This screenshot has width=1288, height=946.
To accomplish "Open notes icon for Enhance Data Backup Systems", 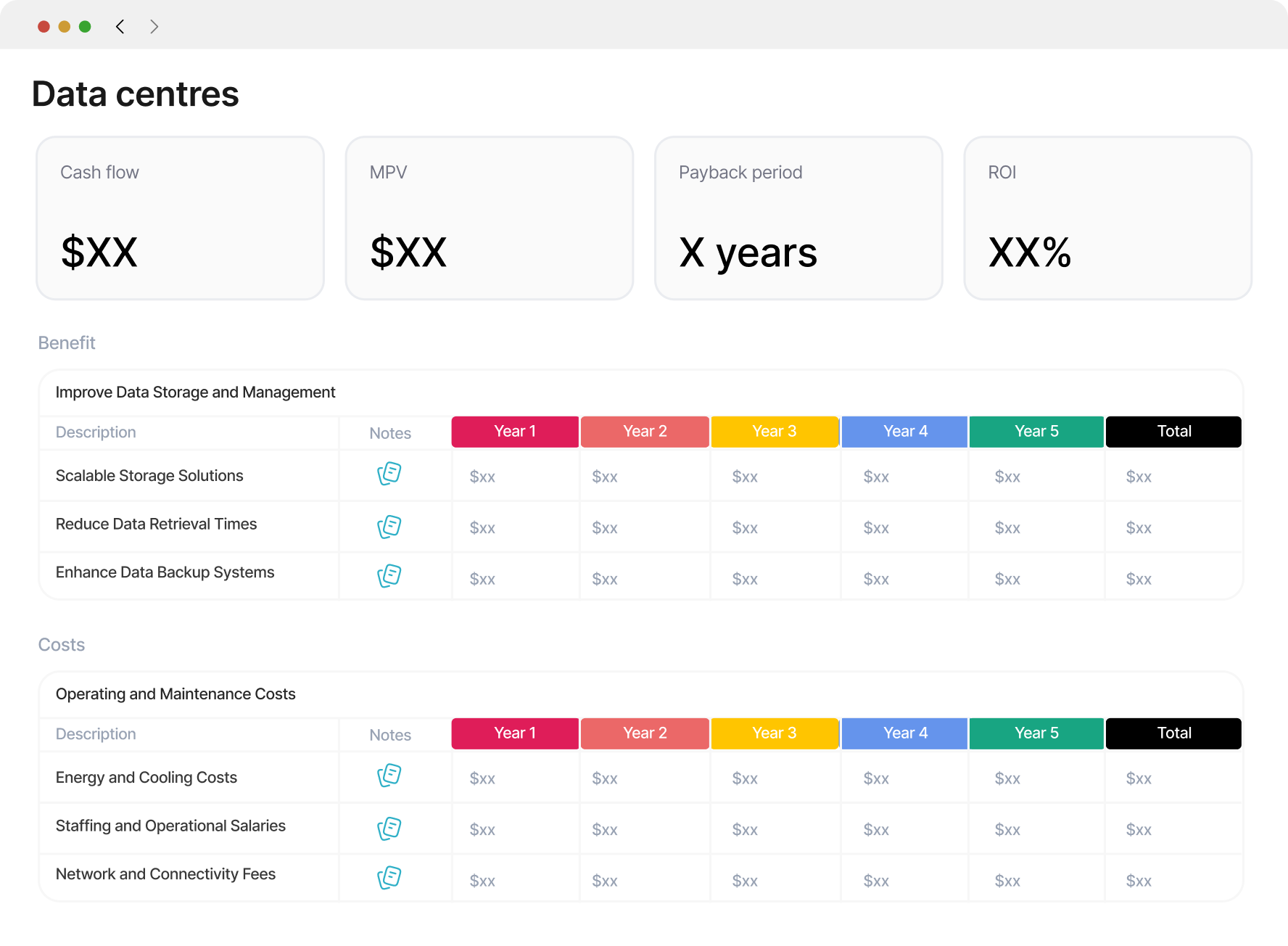I will pyautogui.click(x=389, y=576).
